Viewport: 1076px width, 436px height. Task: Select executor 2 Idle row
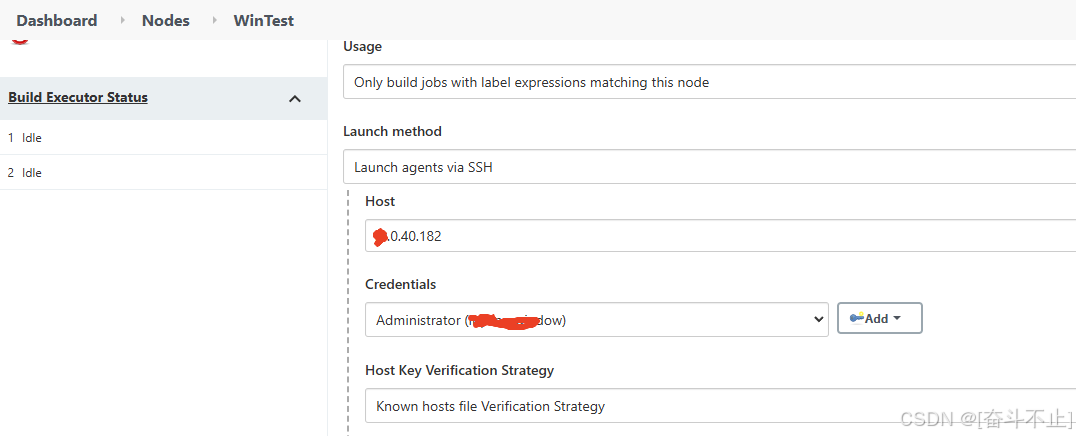click(163, 172)
